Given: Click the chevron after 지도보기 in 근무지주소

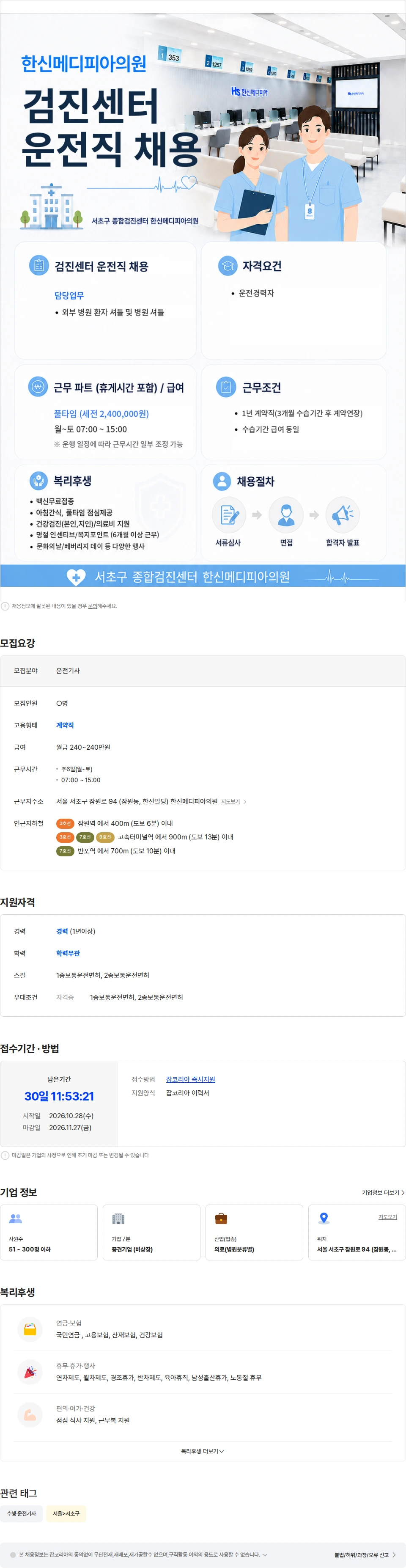Looking at the screenshot, I should click(x=245, y=802).
